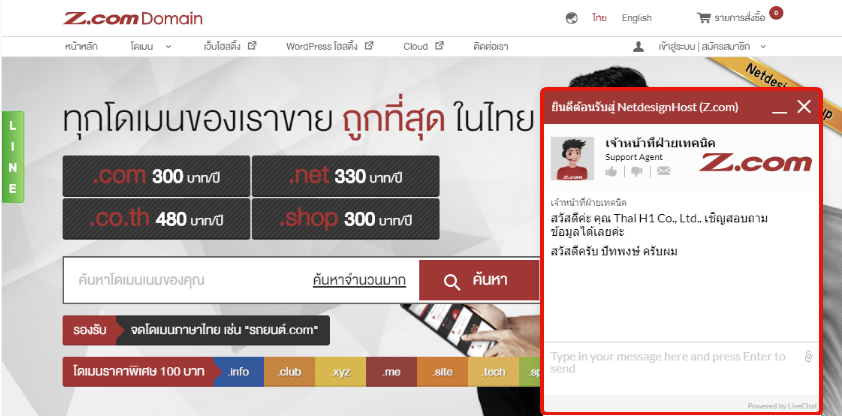The height and width of the screenshot is (417, 842).
Task: Expand the โดเมน menu dropdown arrow
Action: click(169, 47)
